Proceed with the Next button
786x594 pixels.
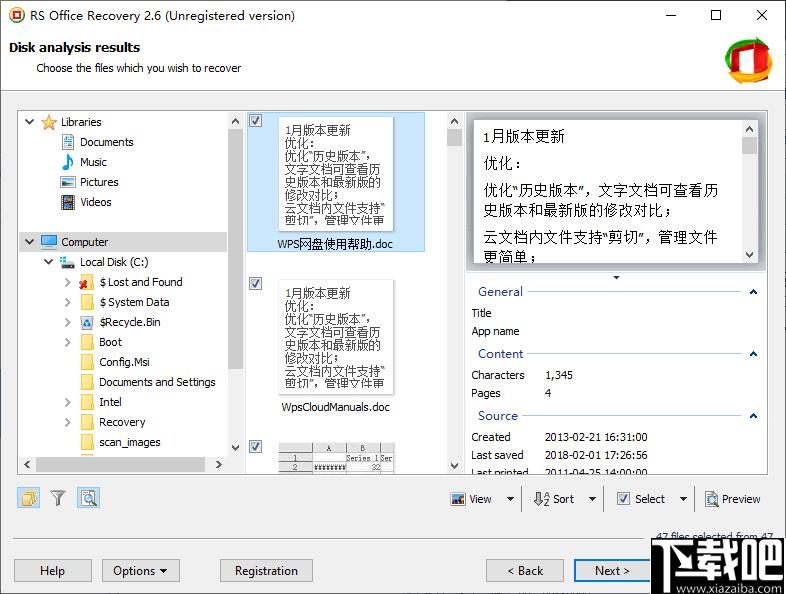(612, 571)
